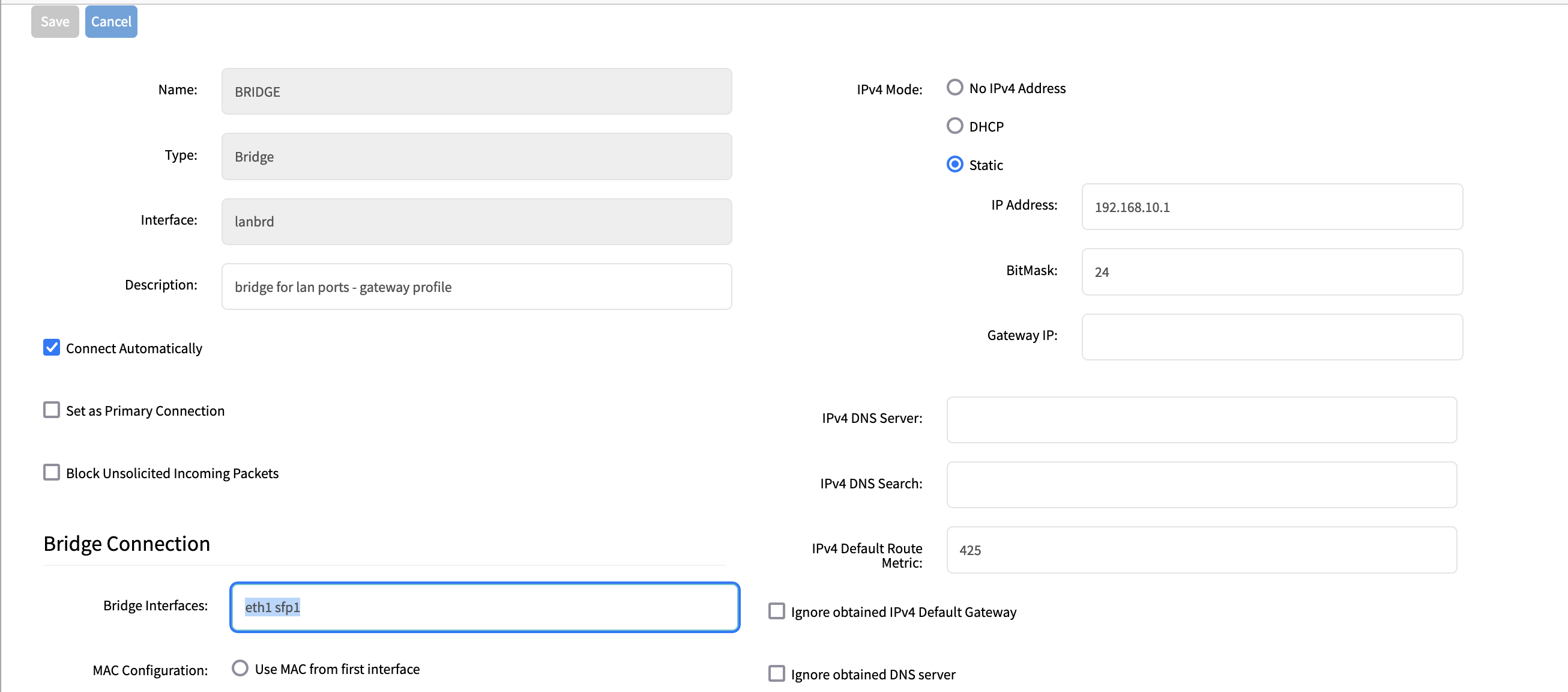Click the Bridge Connection heading
The height and width of the screenshot is (692, 1568).
(x=127, y=544)
